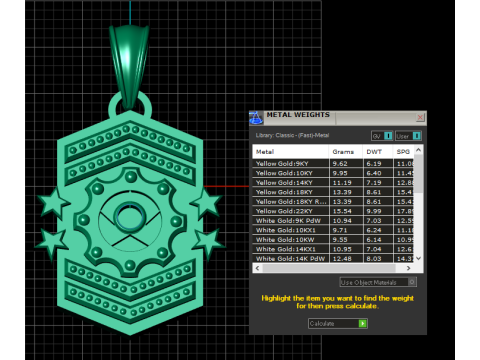The height and width of the screenshot is (360, 480).
Task: Click the 7.03 DWT value
Action: coord(374,221)
